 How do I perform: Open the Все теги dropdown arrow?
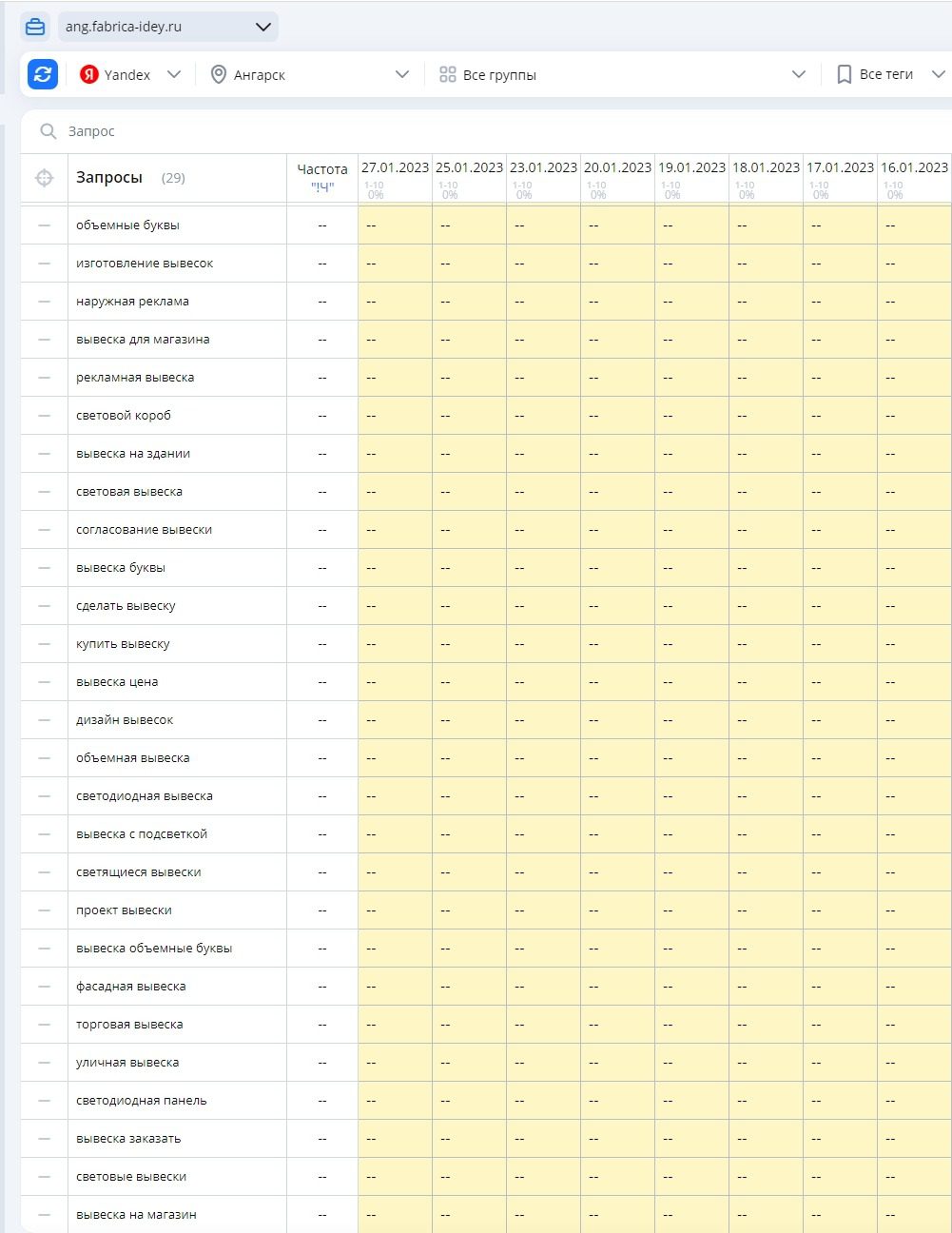[x=938, y=74]
